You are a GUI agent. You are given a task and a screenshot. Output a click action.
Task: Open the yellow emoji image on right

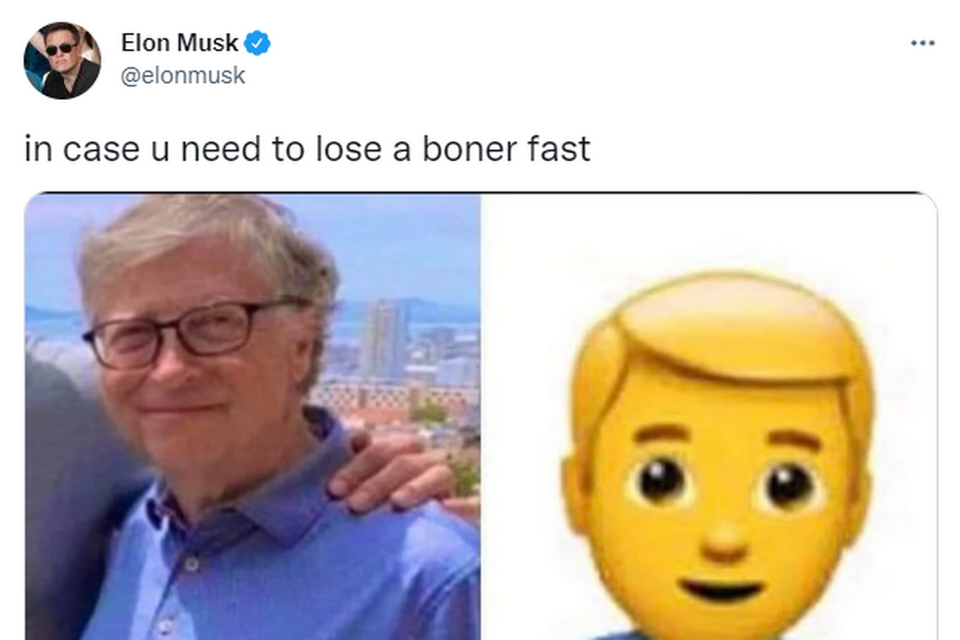pos(709,416)
